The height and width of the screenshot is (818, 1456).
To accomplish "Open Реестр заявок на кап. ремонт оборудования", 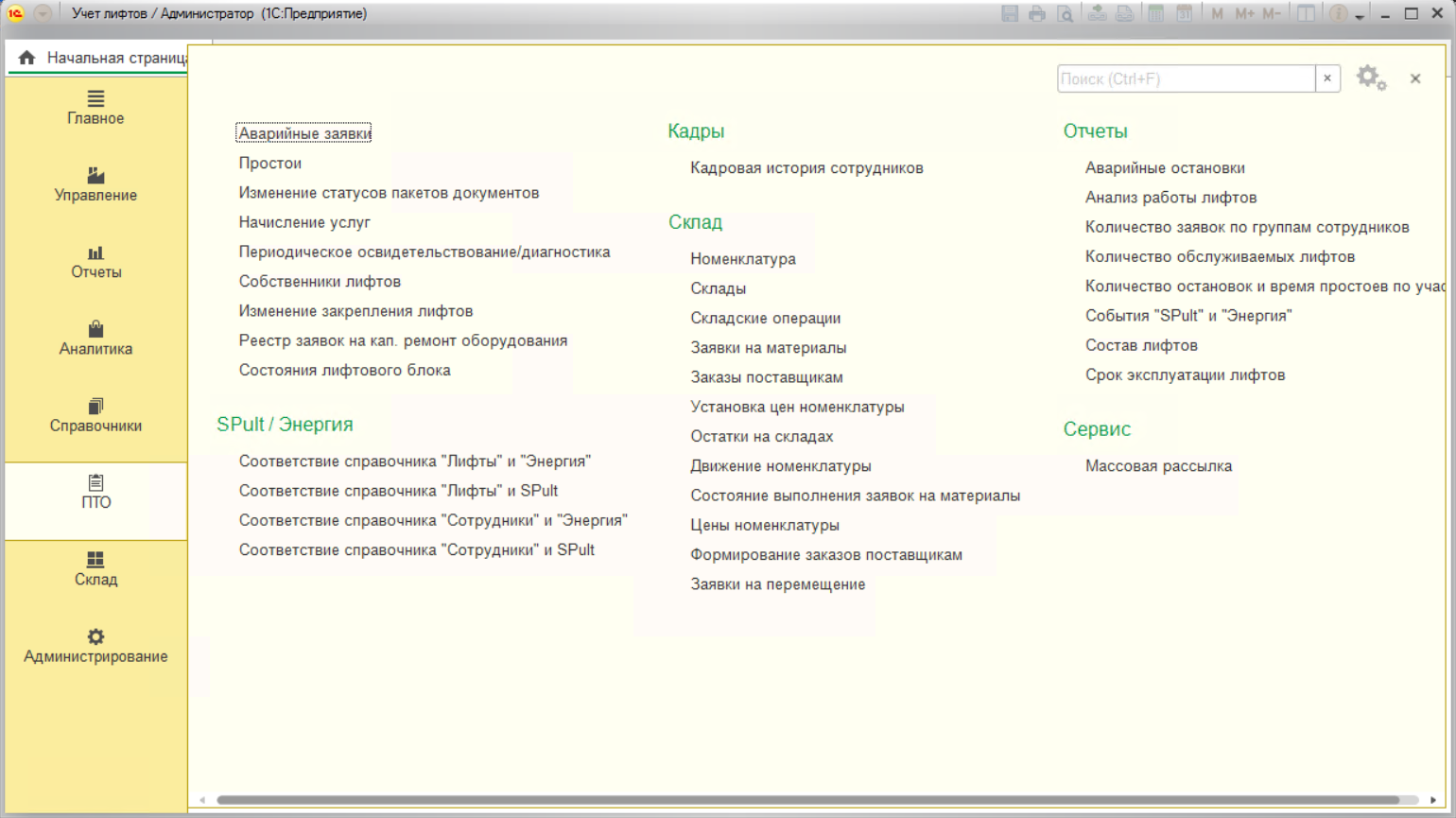I will click(x=403, y=340).
